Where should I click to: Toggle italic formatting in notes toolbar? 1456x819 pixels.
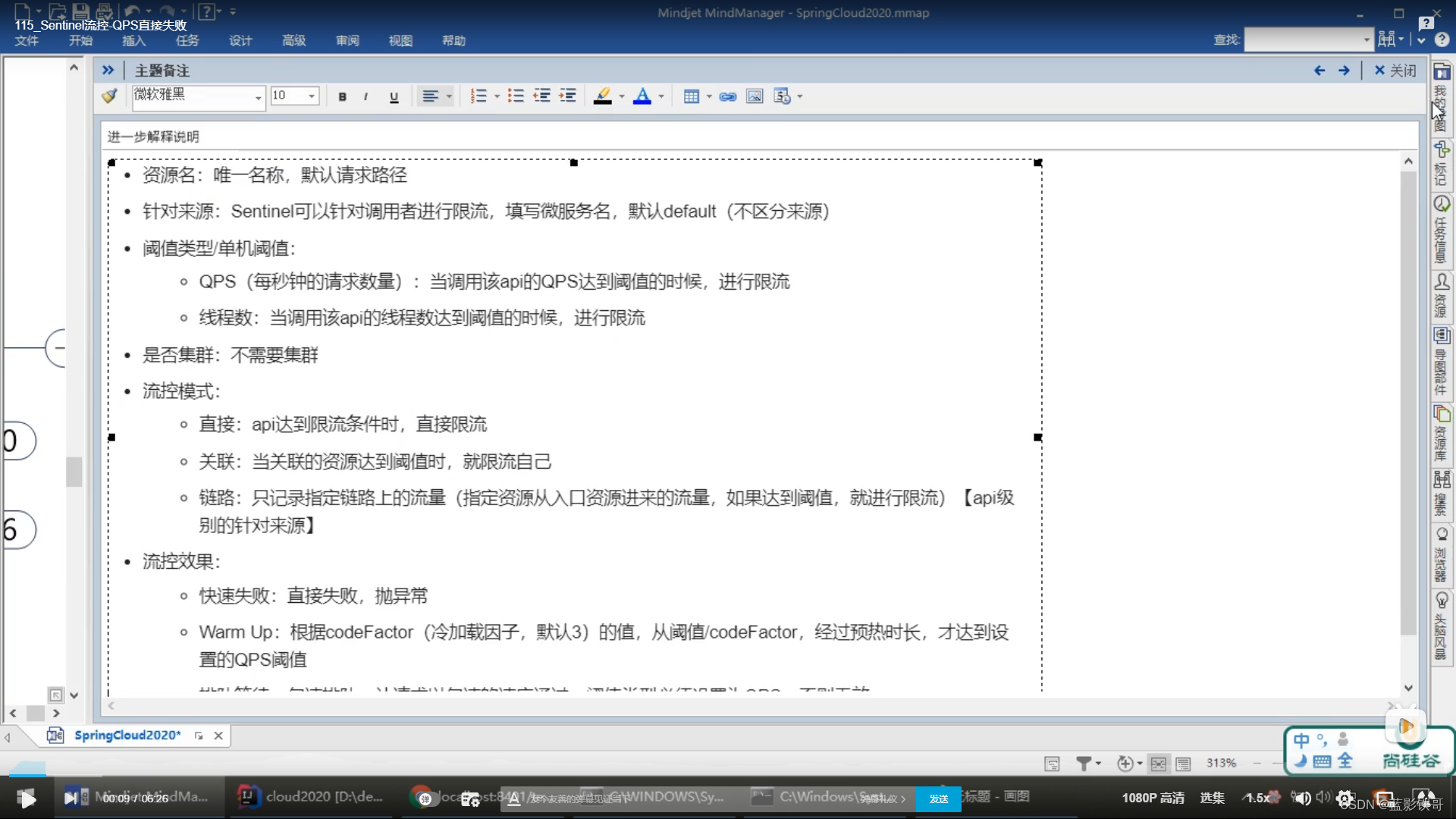(366, 96)
